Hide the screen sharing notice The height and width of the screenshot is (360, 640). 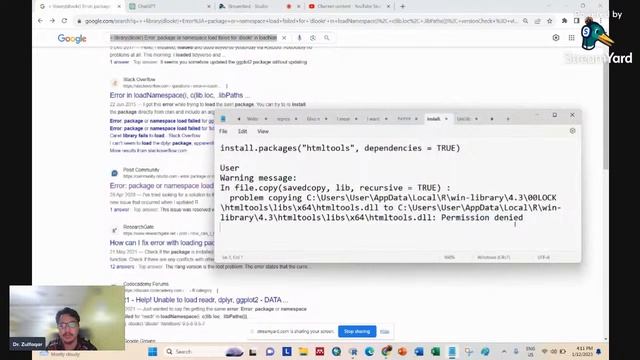pos(384,331)
